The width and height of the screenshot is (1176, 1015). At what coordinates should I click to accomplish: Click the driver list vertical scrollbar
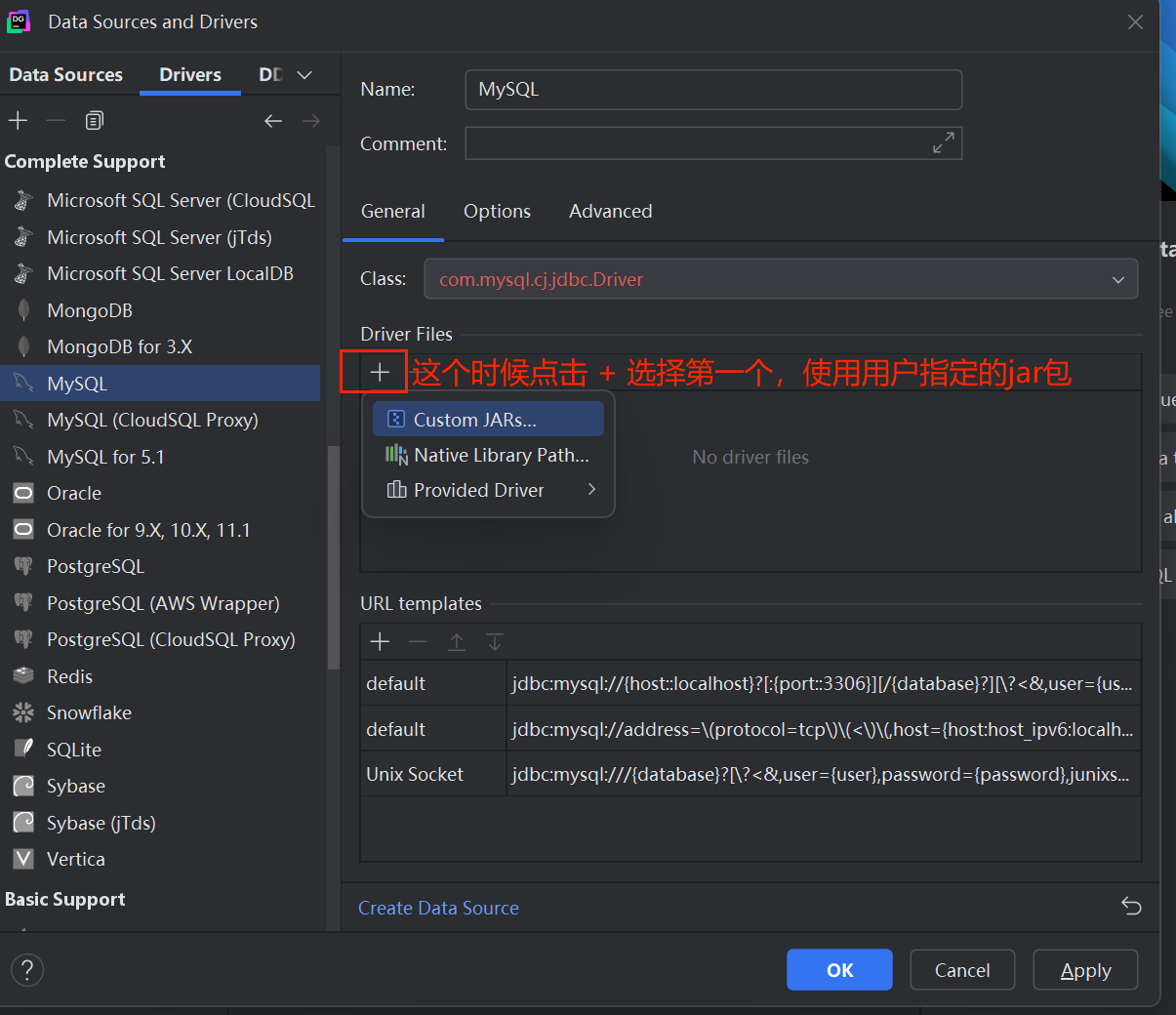click(333, 556)
